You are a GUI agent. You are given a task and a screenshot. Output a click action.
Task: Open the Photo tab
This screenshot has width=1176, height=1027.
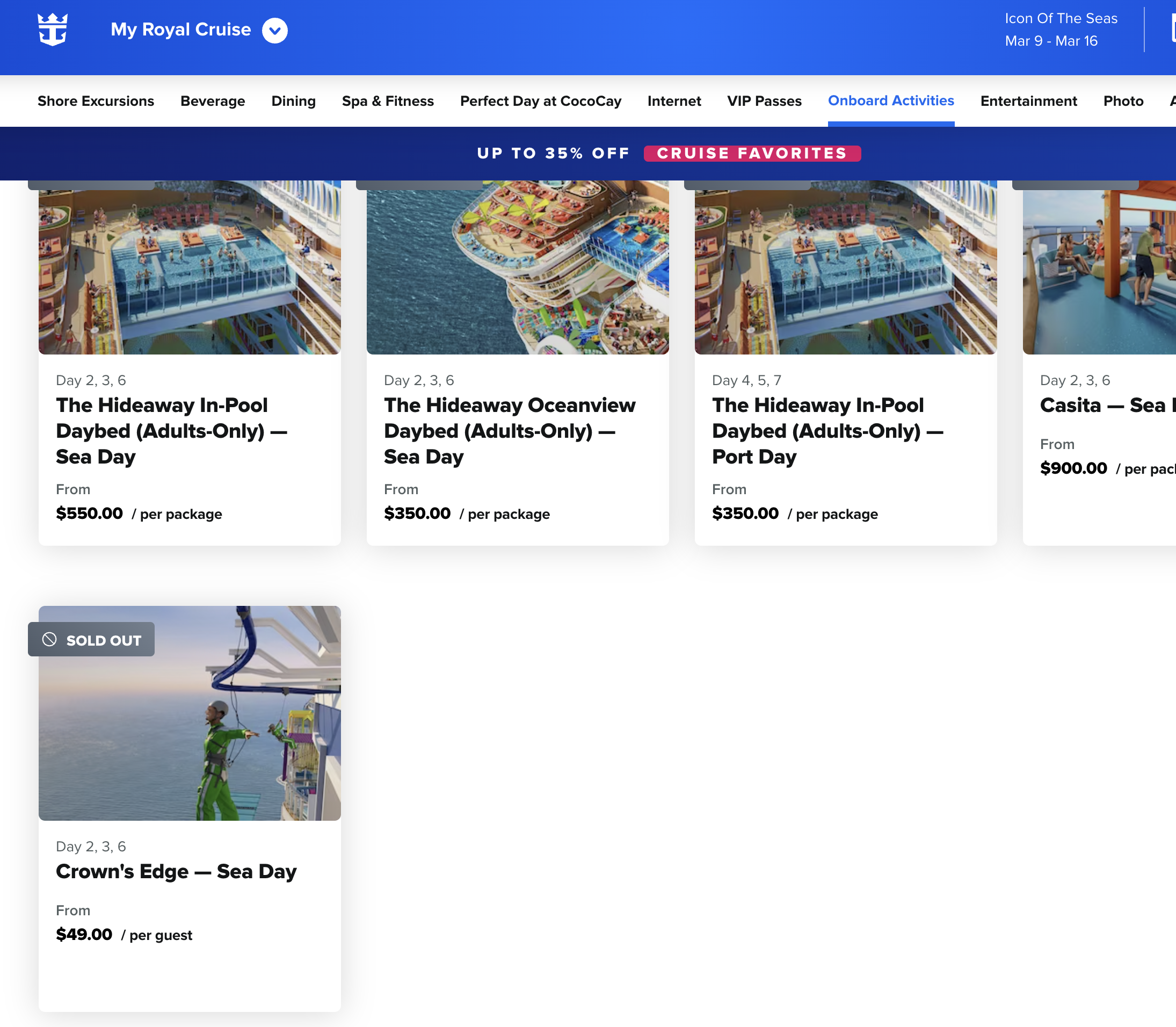pos(1123,101)
